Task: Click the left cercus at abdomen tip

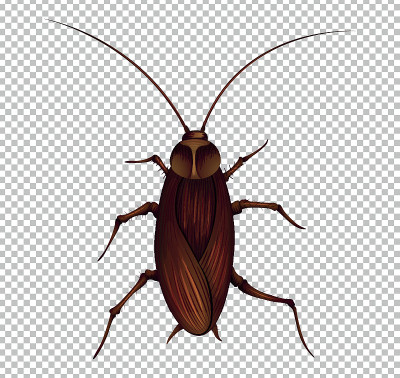Action: tap(174, 333)
